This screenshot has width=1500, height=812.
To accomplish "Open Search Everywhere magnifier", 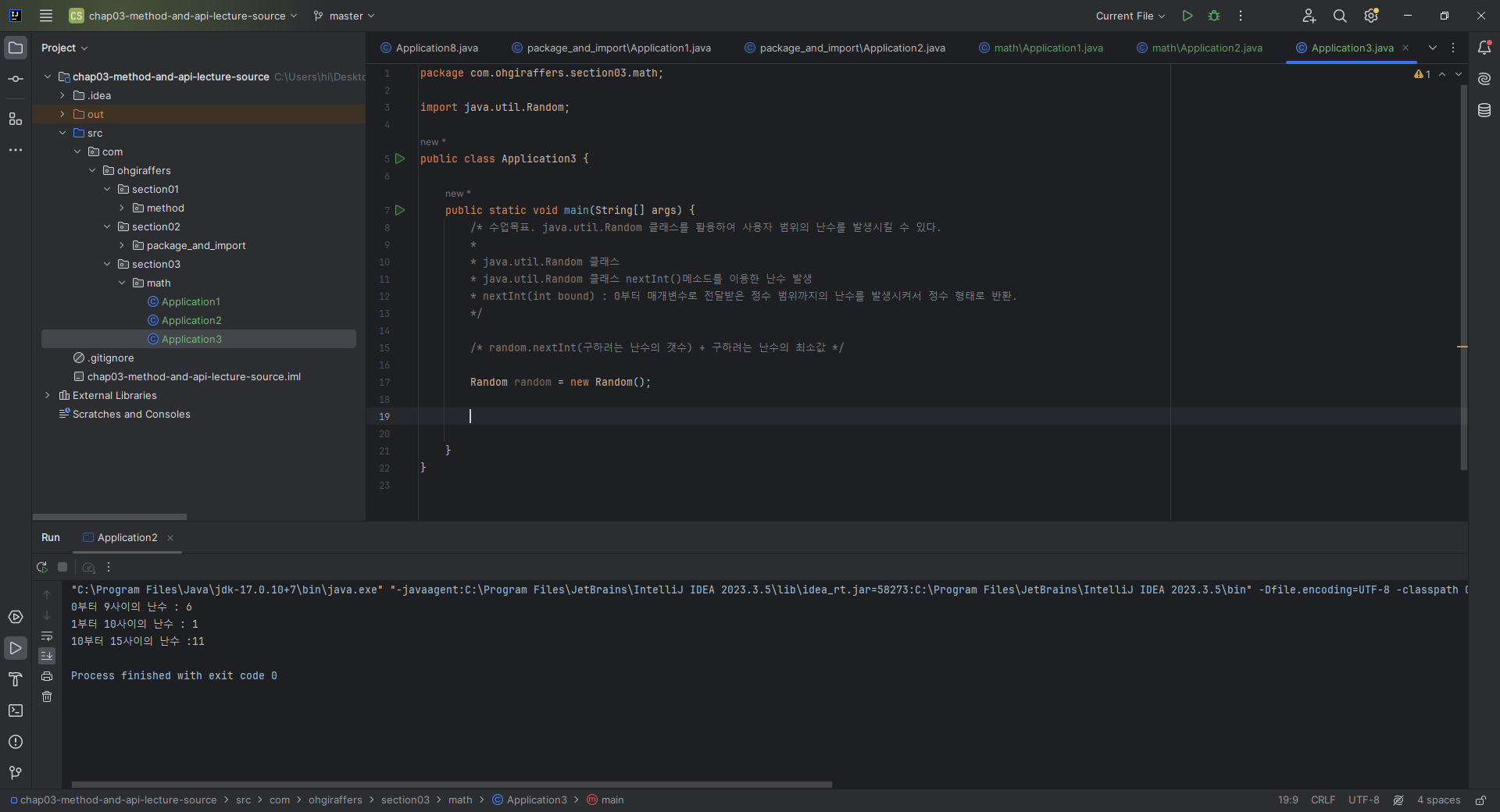I will click(1340, 16).
